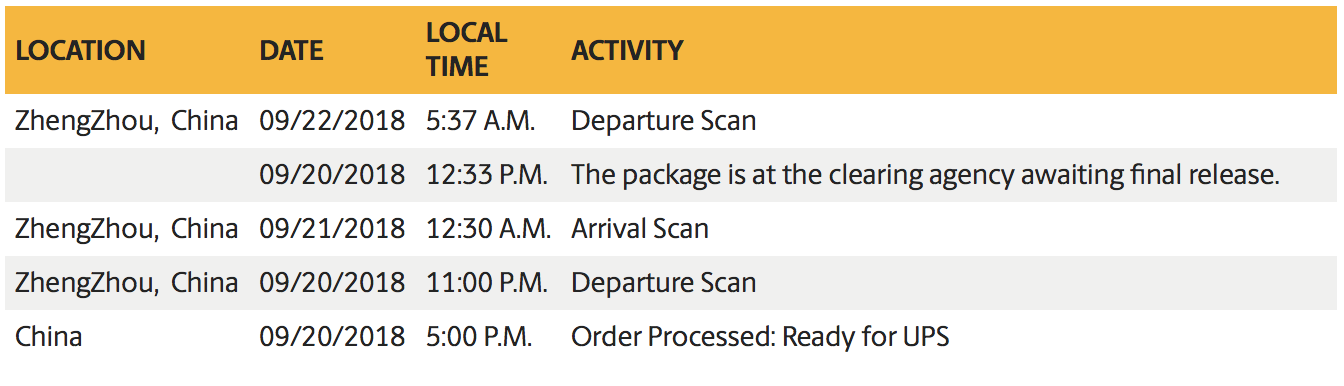
Task: Click the clearing agency awaiting final release text
Action: tap(925, 175)
